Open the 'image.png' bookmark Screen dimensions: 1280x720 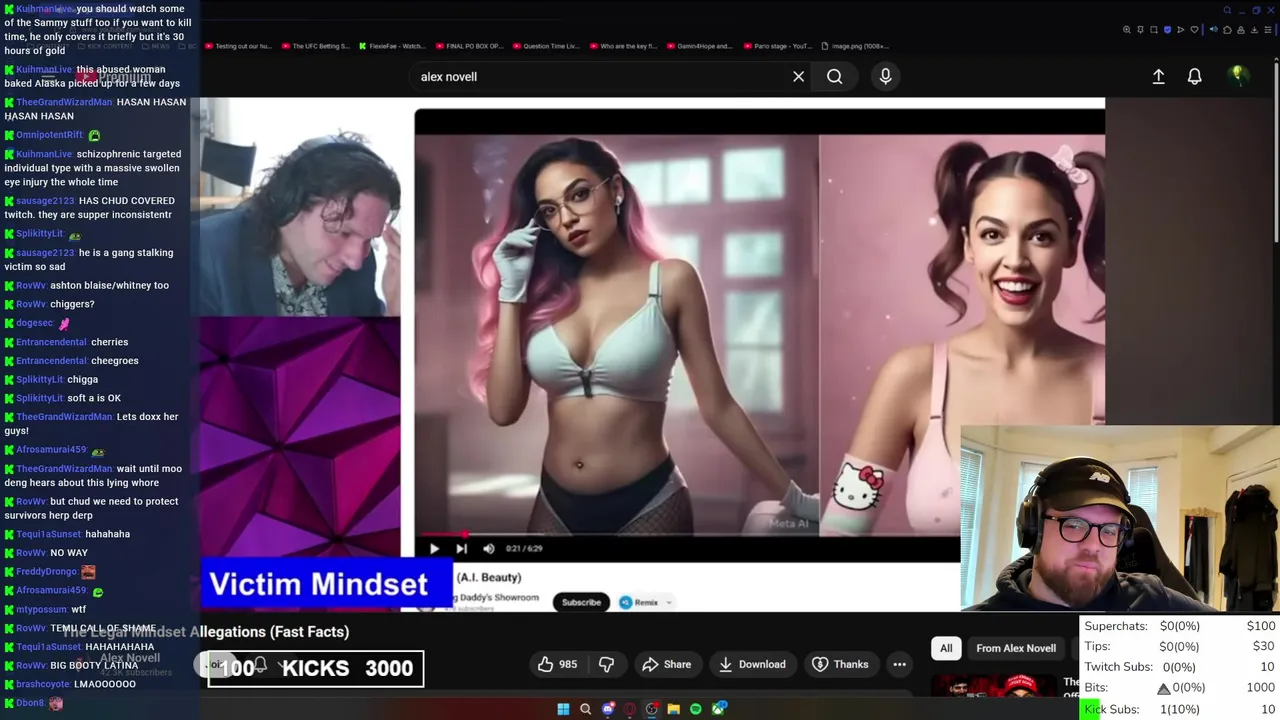tap(855, 46)
